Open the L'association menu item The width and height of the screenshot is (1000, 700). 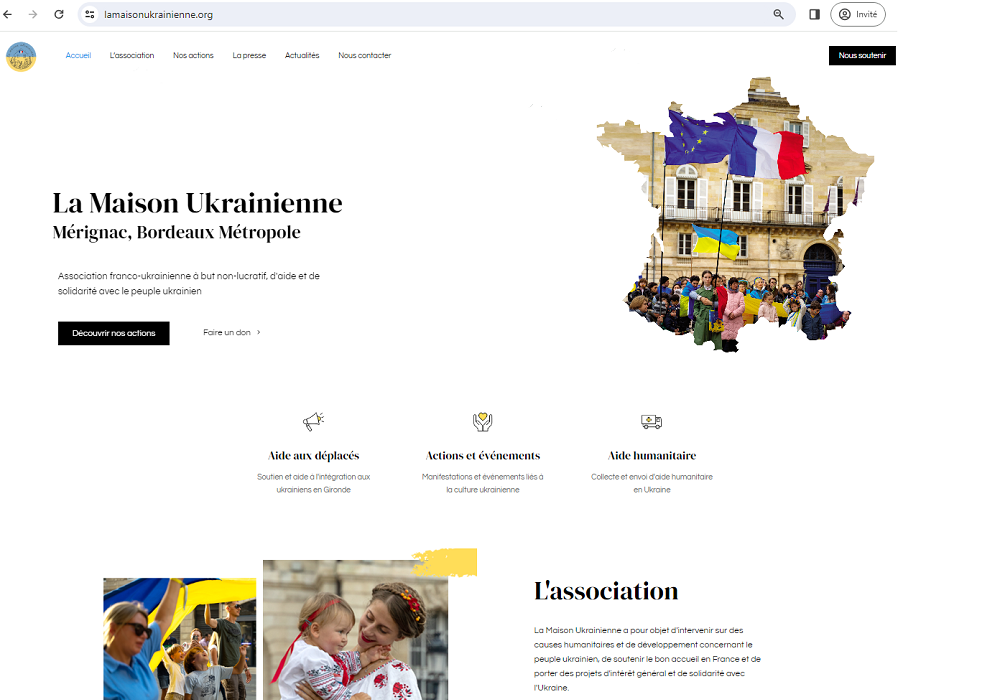132,55
